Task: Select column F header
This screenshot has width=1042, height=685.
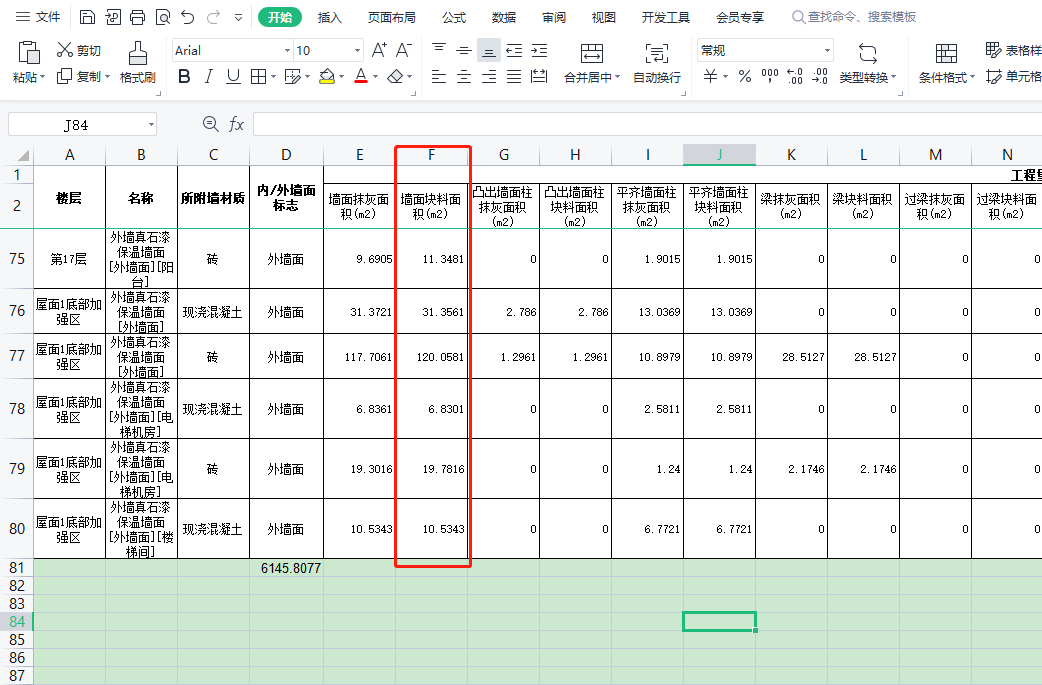Action: point(432,155)
